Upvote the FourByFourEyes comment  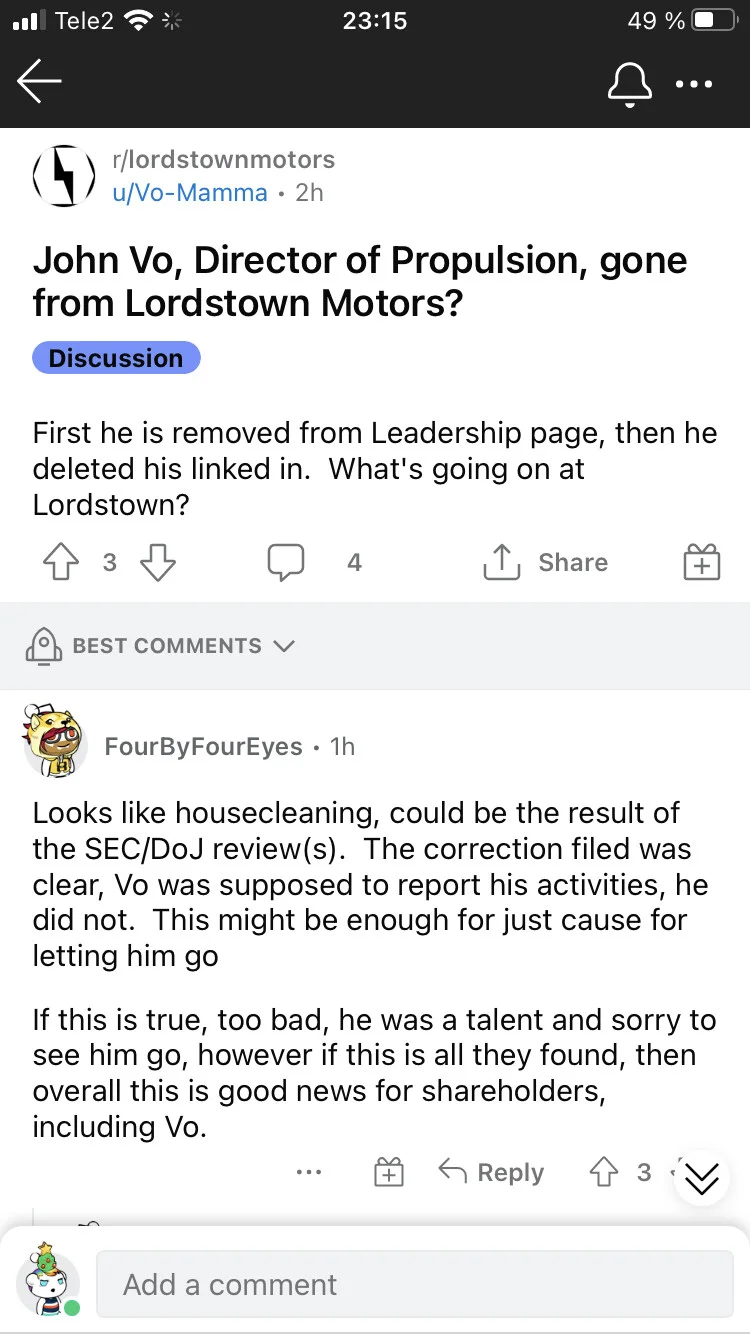(604, 1172)
